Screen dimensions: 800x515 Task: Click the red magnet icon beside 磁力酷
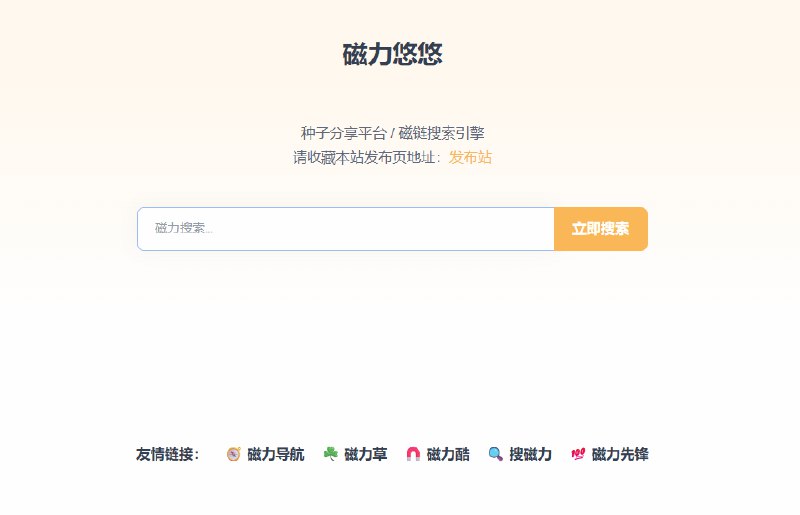(413, 454)
